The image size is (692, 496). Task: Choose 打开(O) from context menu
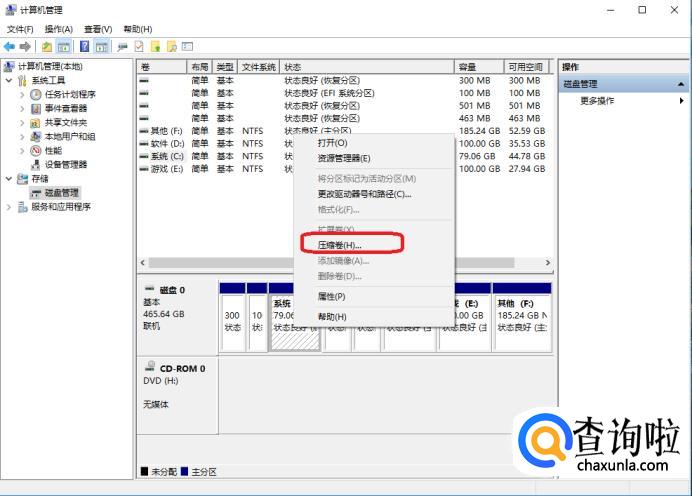click(374, 143)
